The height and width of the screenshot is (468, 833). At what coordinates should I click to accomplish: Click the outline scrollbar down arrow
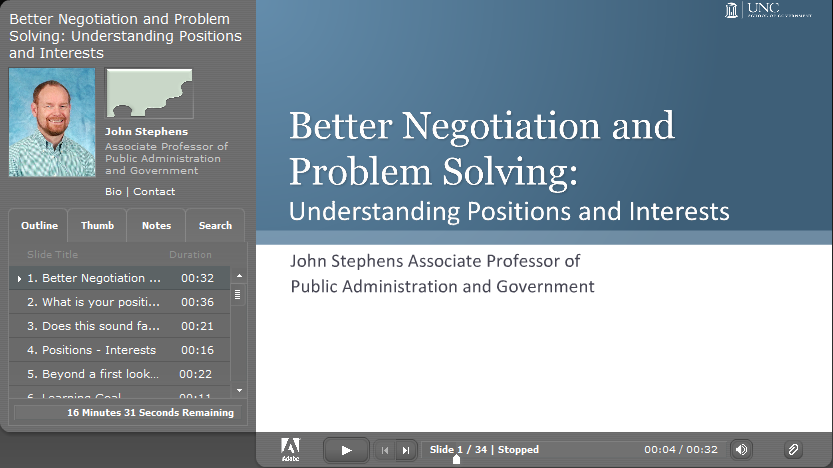pyautogui.click(x=239, y=390)
